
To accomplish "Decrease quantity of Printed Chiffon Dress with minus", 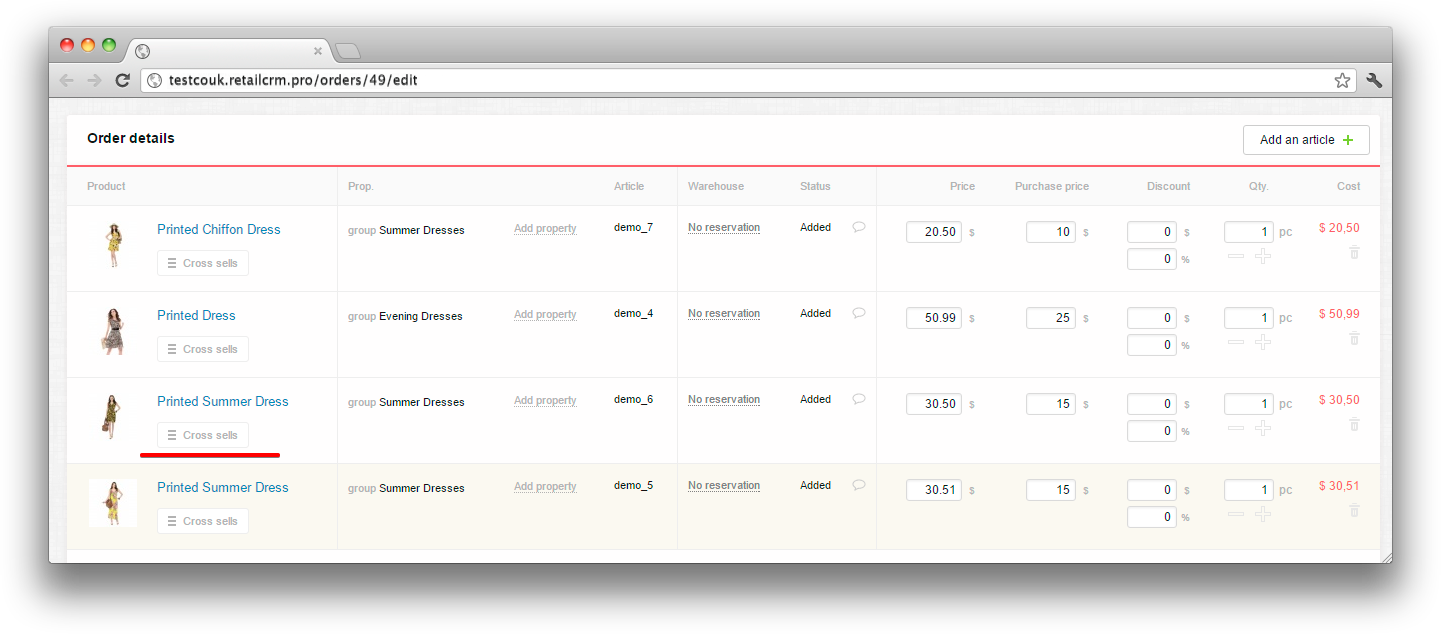I will [1236, 256].
